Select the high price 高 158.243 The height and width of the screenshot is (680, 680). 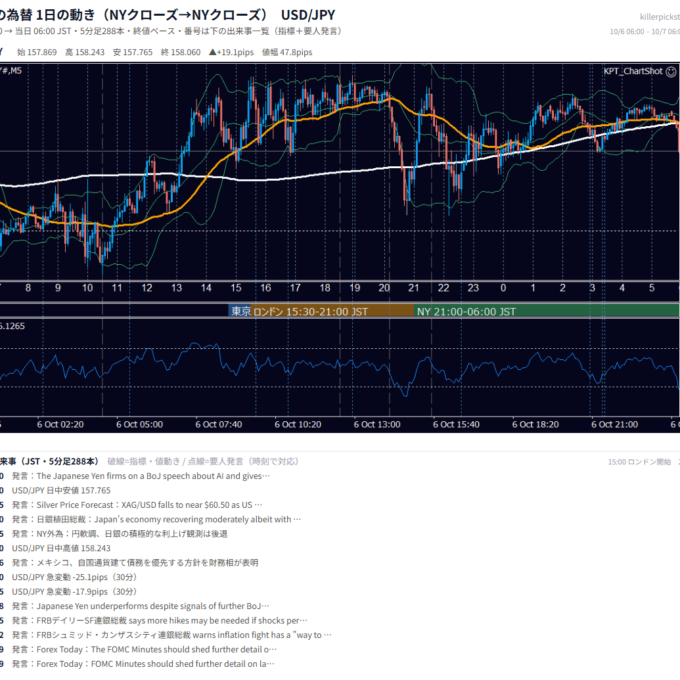tap(85, 52)
